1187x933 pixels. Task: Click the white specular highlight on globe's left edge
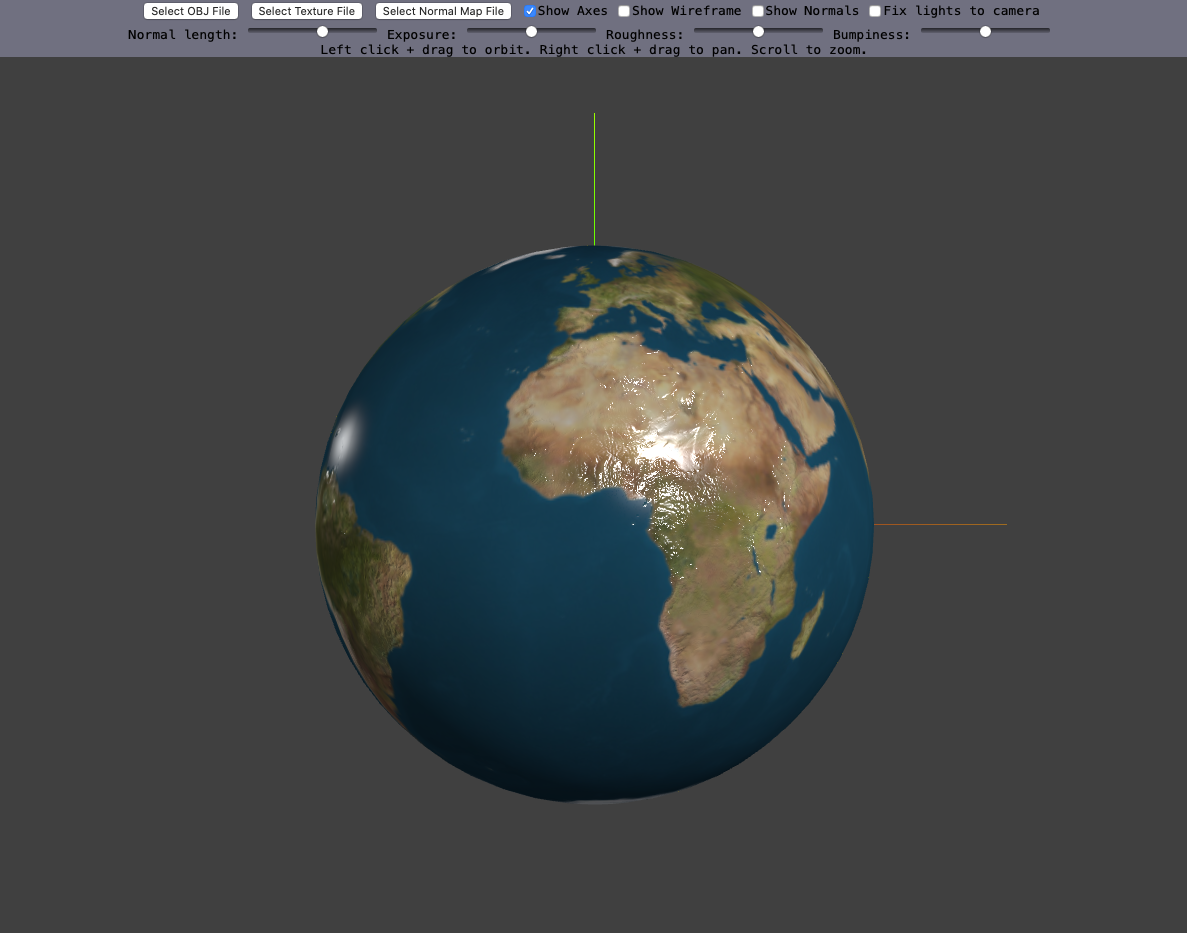(347, 441)
